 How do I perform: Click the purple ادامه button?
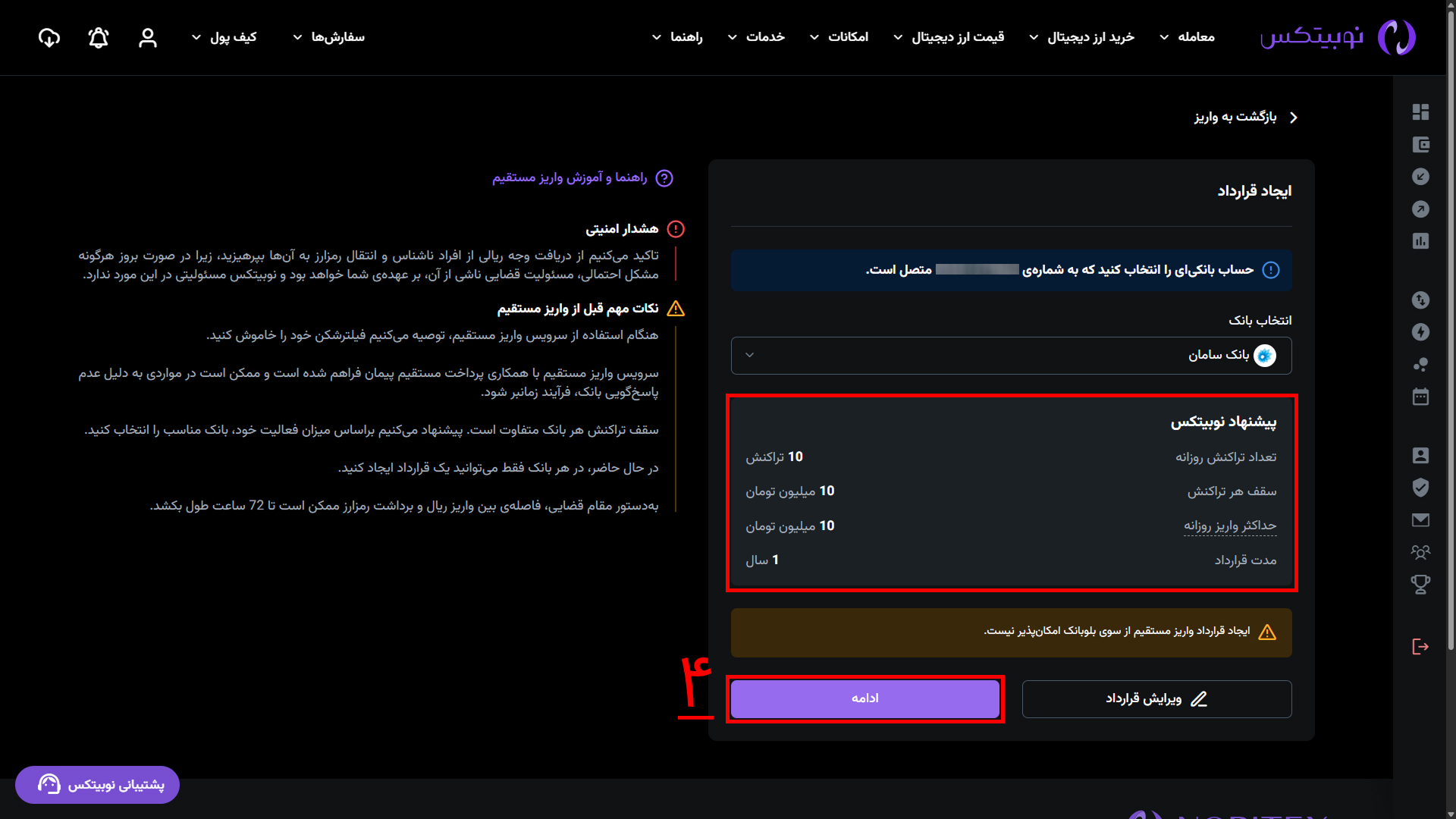point(864,698)
